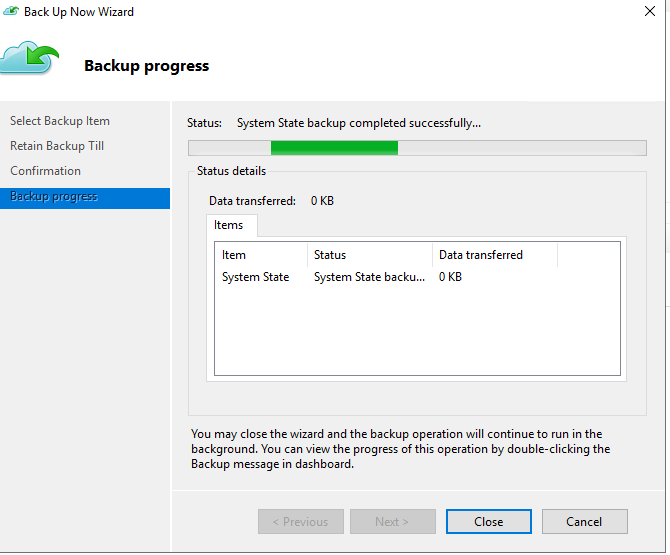
Task: Switch to the Items tab
Action: point(231,225)
